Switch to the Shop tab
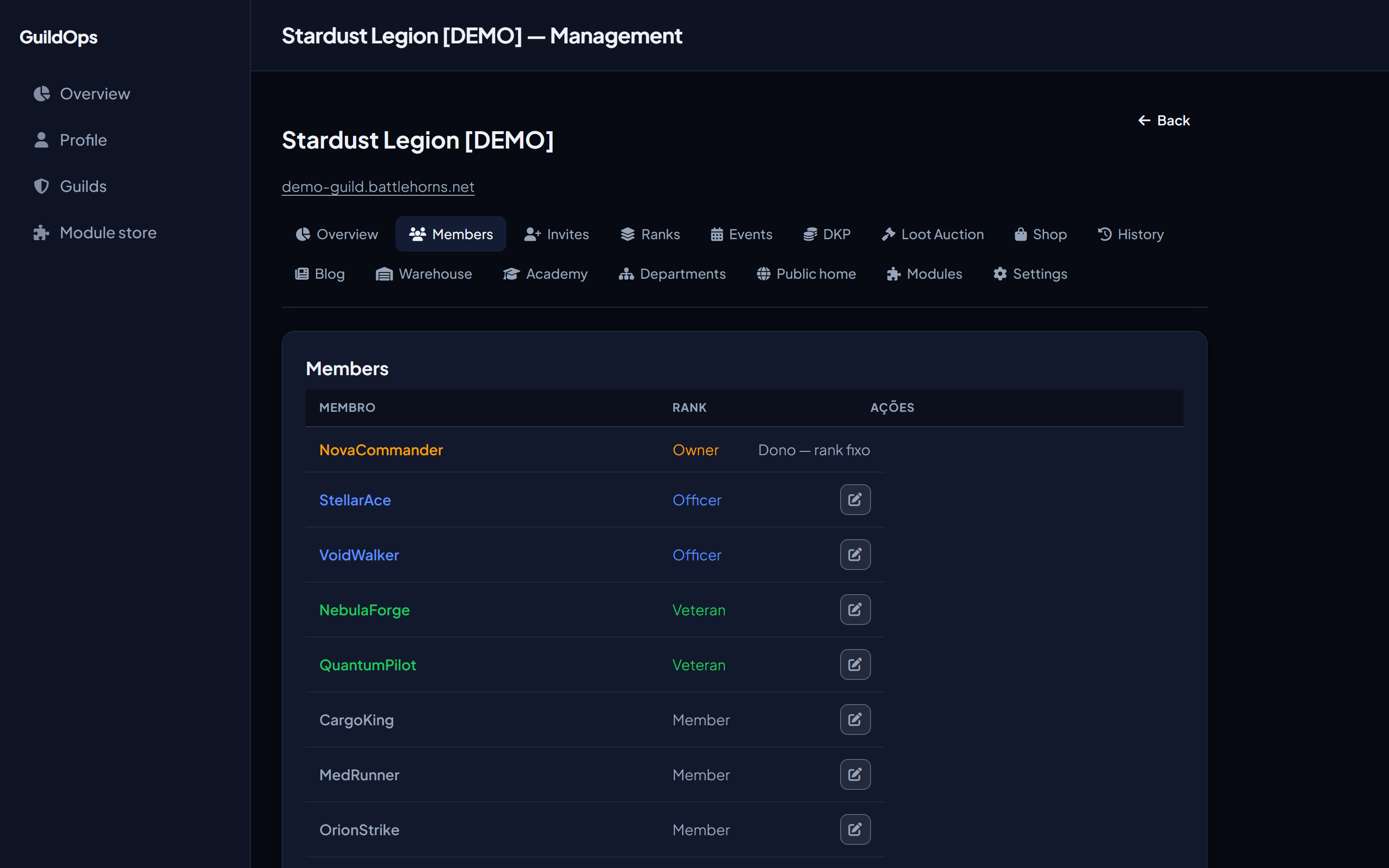Screen dimensions: 1389x868 1041,234
